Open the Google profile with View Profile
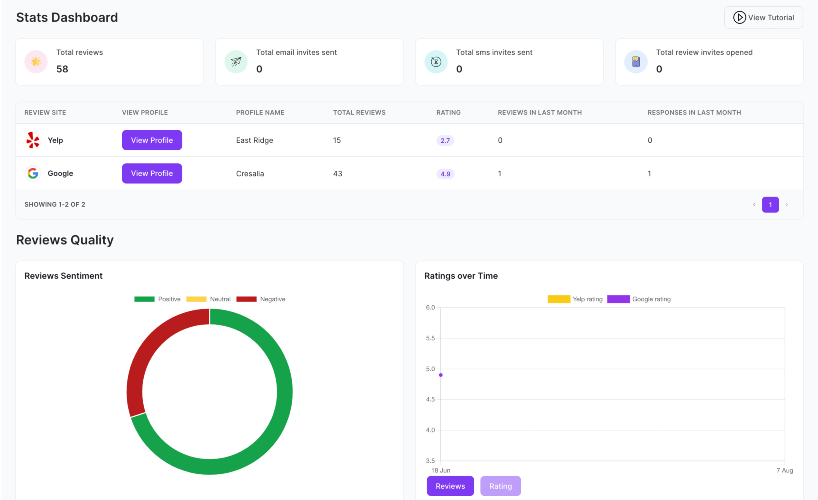Screen dimensions: 818x500 point(152,173)
